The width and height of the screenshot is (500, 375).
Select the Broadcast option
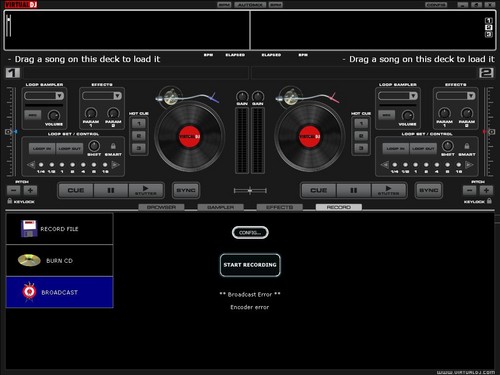click(x=60, y=292)
